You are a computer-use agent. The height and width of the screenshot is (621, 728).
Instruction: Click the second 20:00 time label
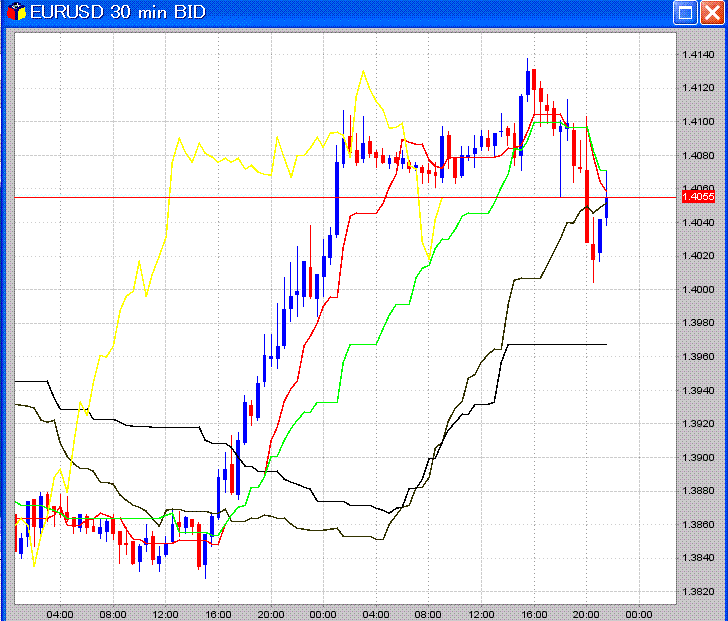(x=586, y=615)
